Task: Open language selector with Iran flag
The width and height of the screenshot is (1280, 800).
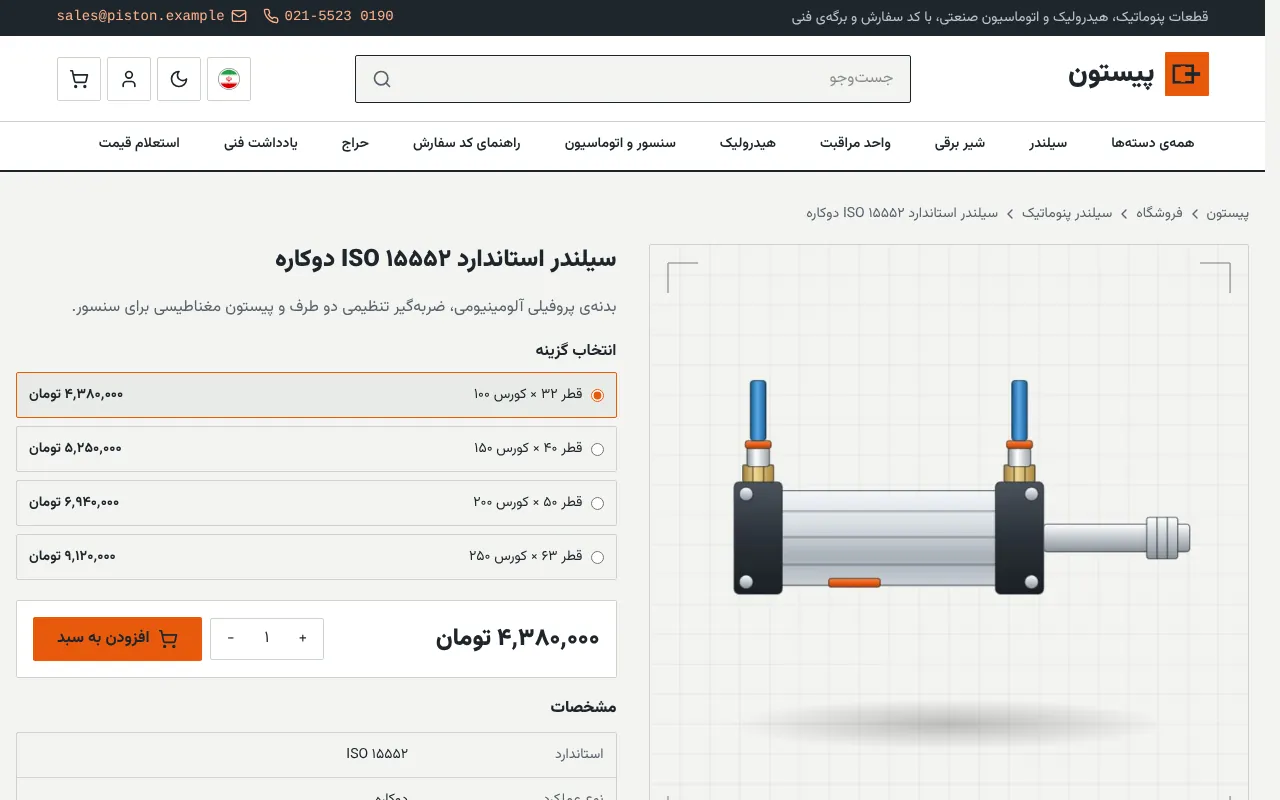Action: pyautogui.click(x=229, y=79)
